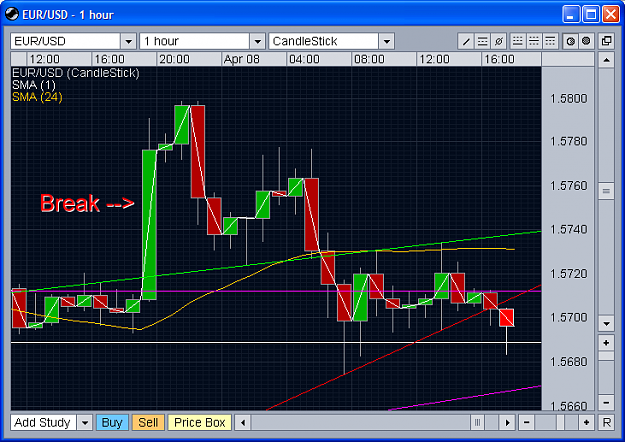Click the window title bar app icon
625x442 pixels.
(x=12, y=14)
